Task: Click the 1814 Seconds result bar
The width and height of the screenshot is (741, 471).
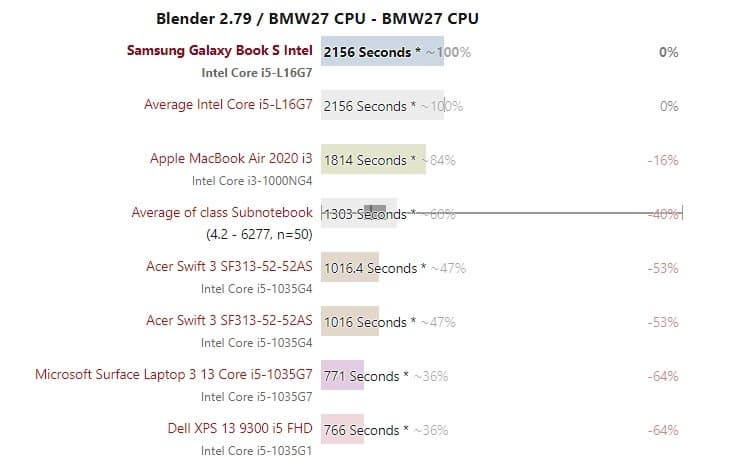Action: [373, 160]
